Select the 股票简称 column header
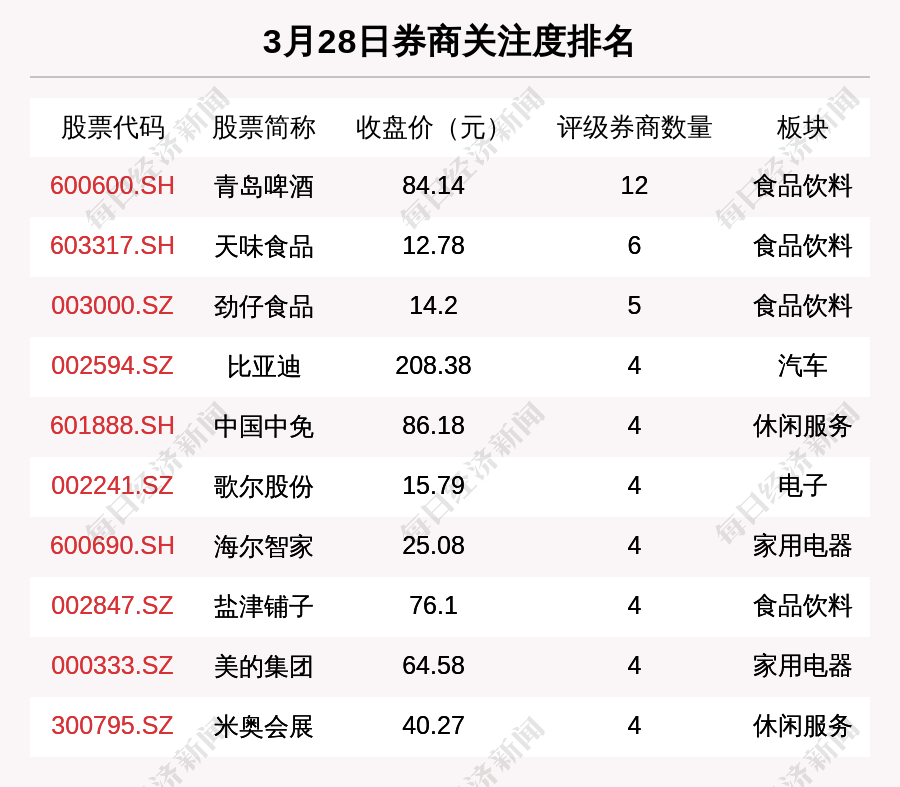The width and height of the screenshot is (900, 787). coord(264,127)
